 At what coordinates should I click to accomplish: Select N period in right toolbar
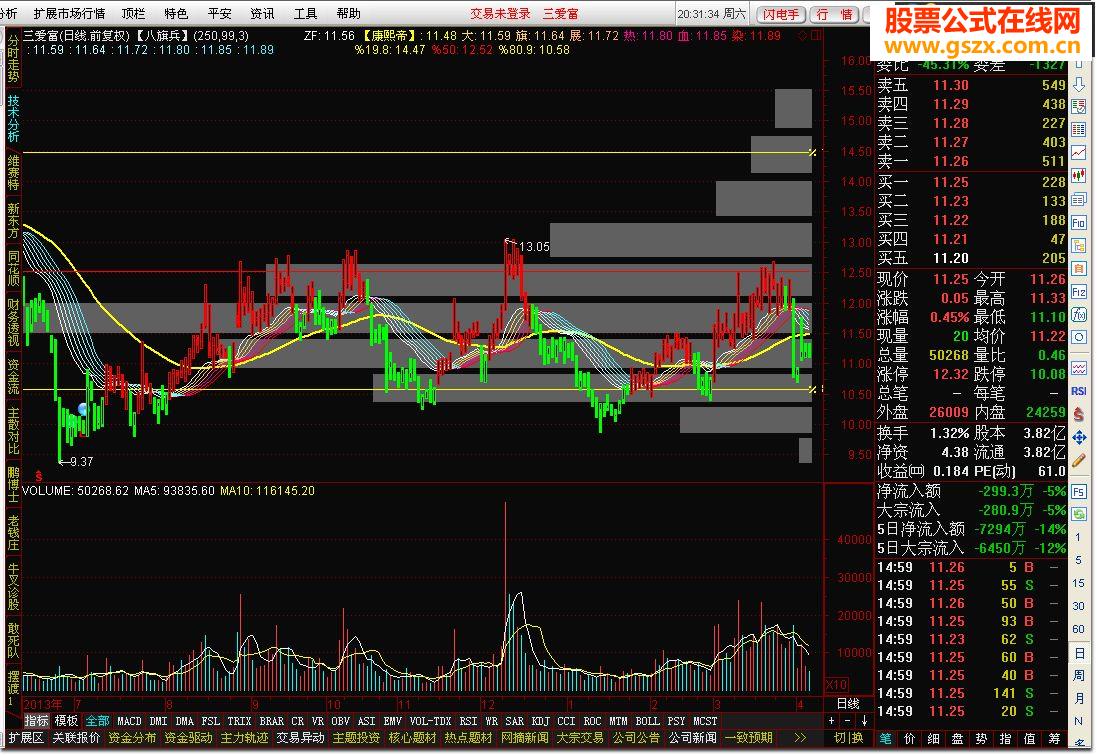click(1079, 721)
